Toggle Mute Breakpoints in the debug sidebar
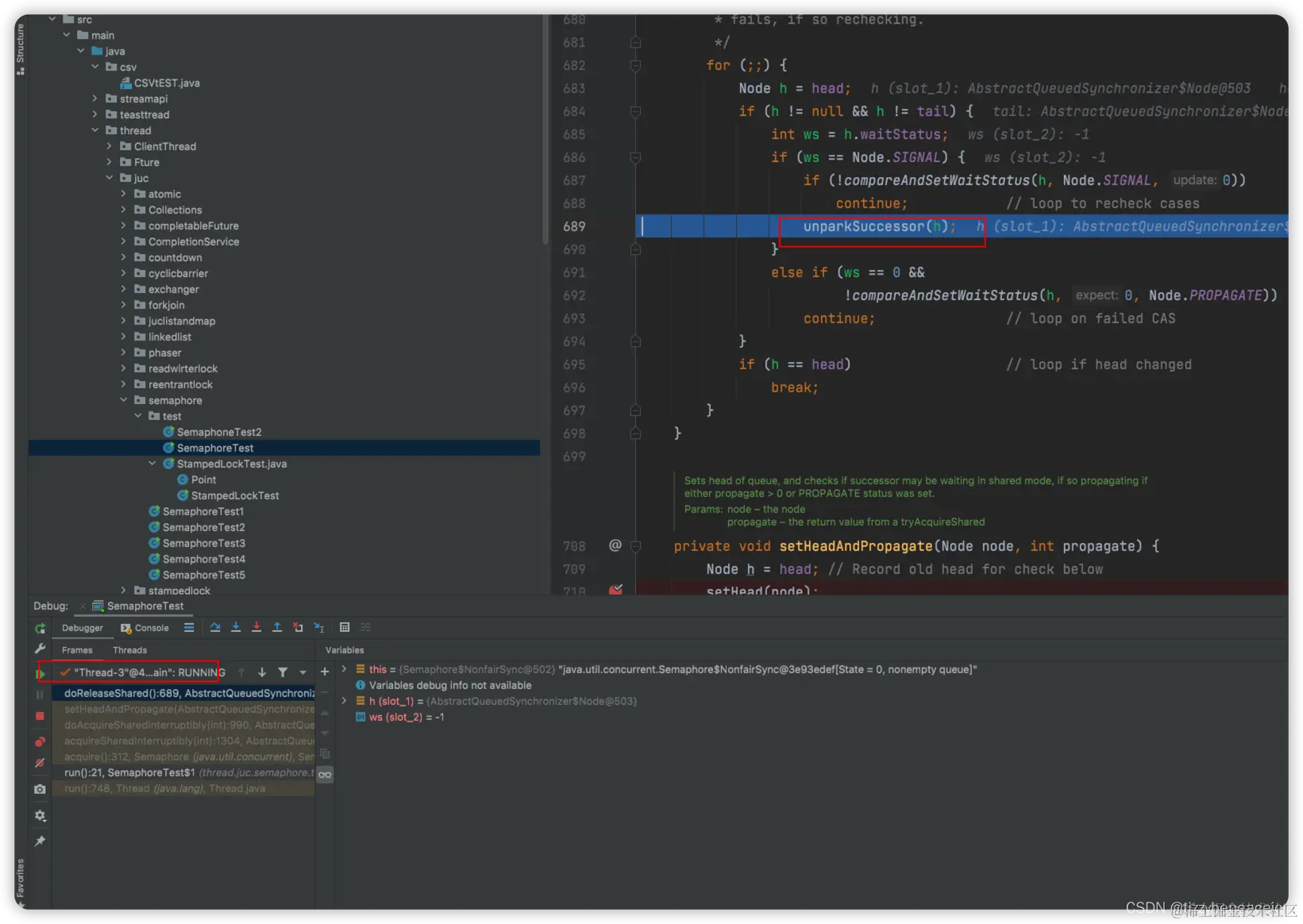1303x924 pixels. [40, 763]
